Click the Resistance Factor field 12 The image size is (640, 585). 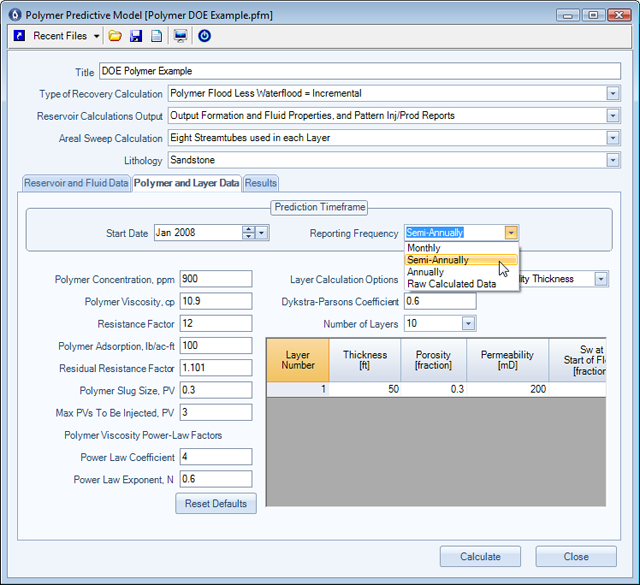click(x=216, y=323)
